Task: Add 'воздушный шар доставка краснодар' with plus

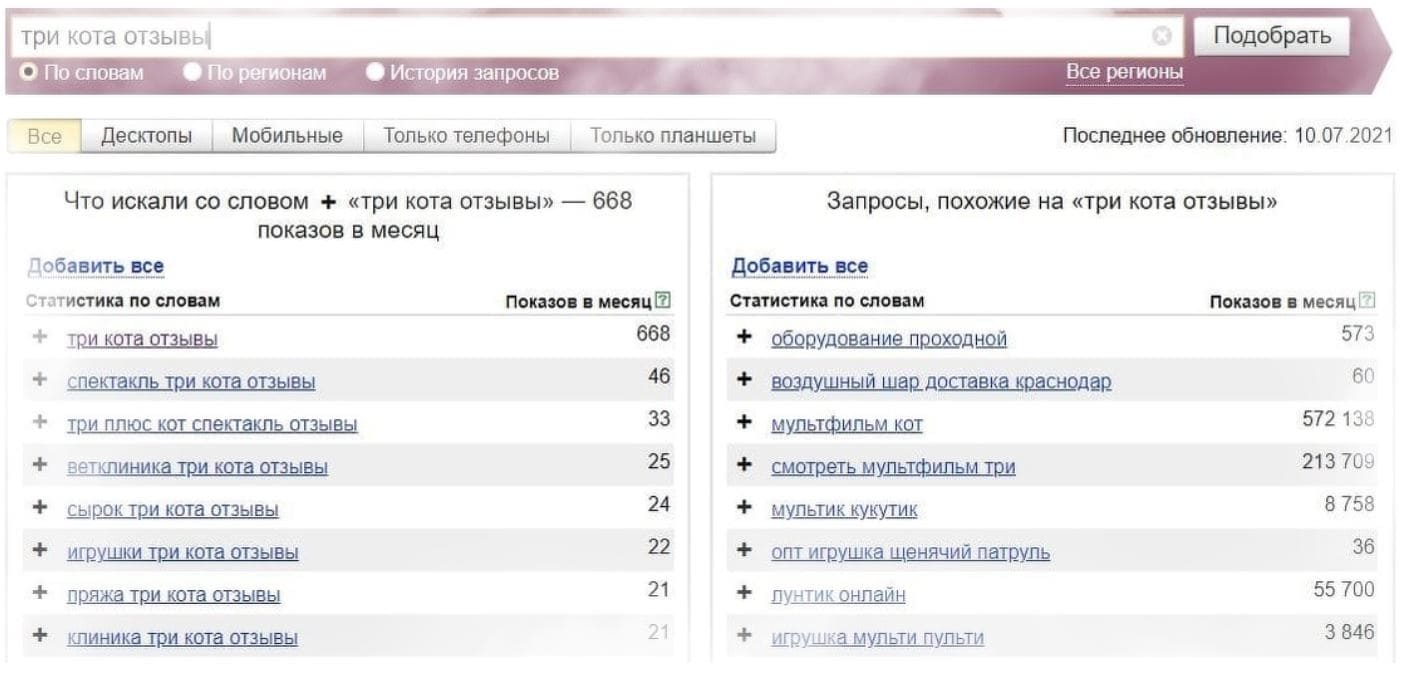Action: (x=743, y=381)
